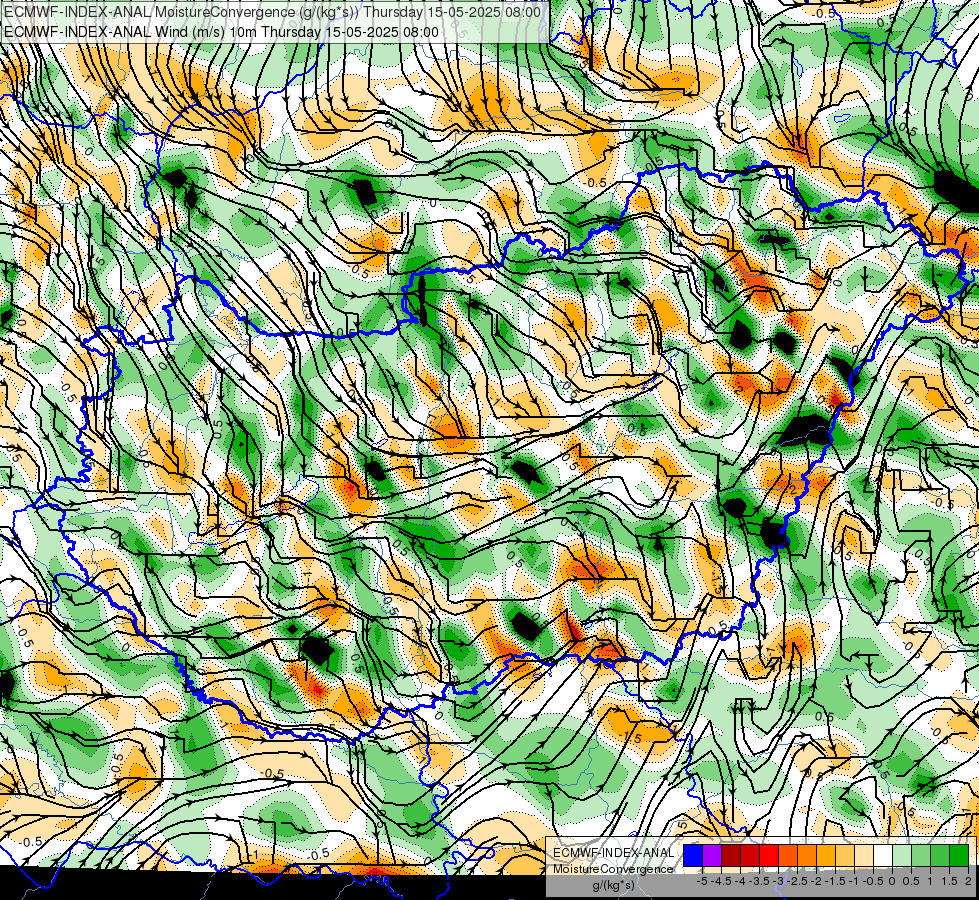This screenshot has width=979, height=900.
Task: Click the -2.5 tick label on the legend scale
Action: coord(797,881)
